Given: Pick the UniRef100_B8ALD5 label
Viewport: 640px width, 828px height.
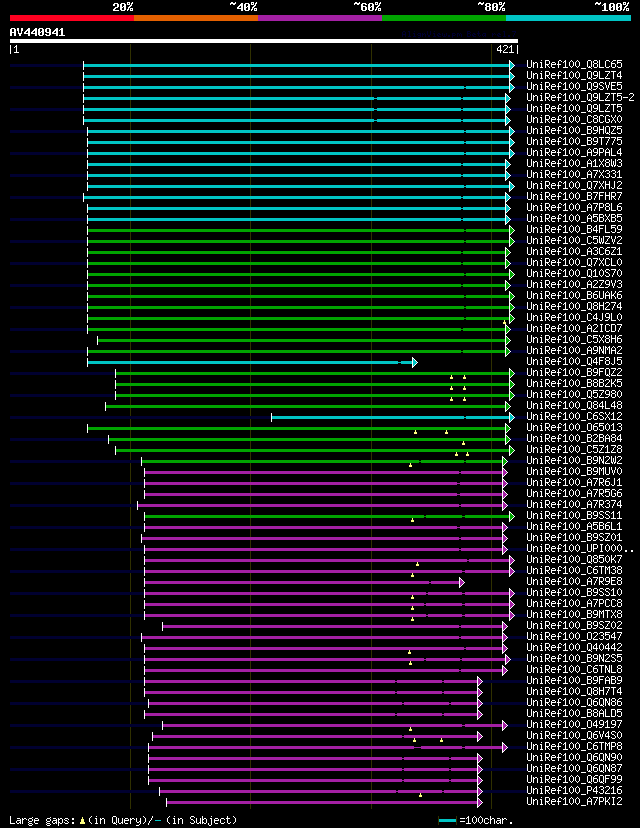Looking at the screenshot, I should click(x=575, y=713).
